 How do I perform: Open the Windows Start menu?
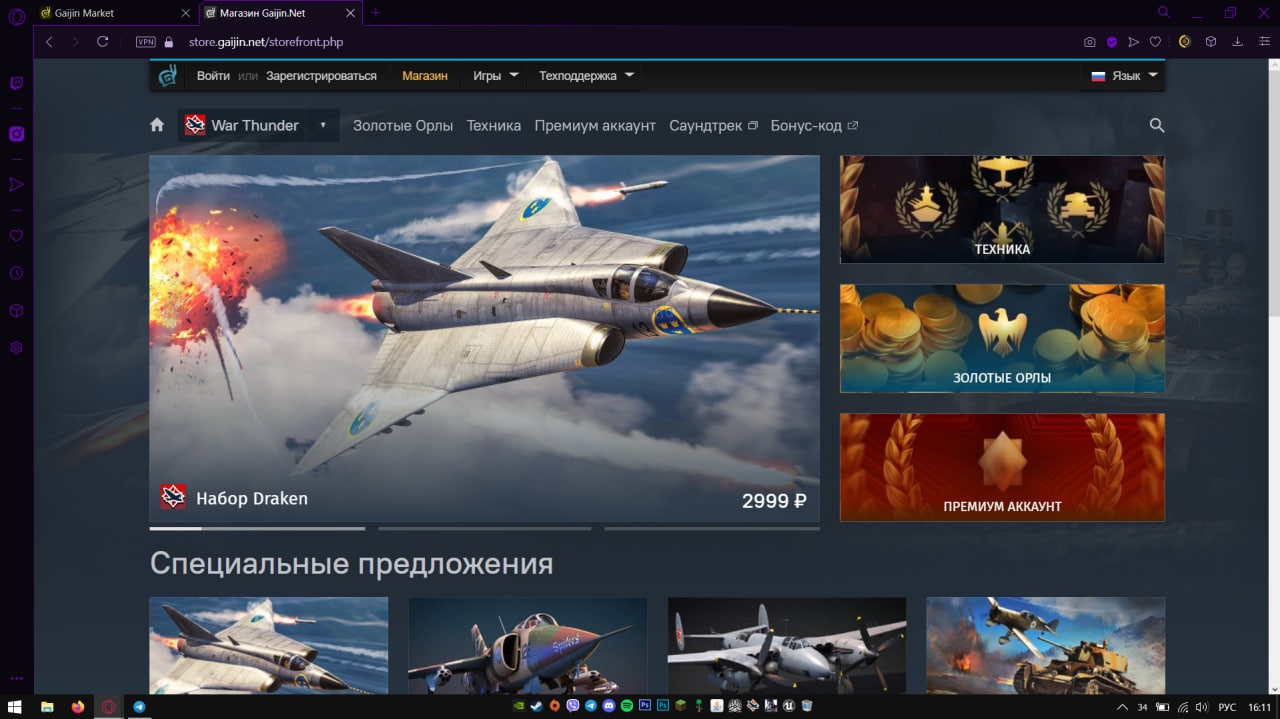click(15, 706)
